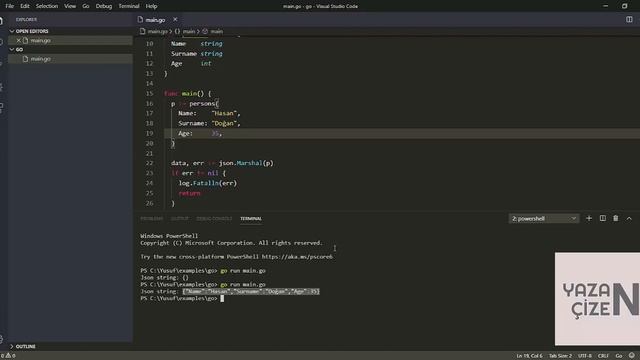Image resolution: width=640 pixels, height=360 pixels.
Task: Change the CRLF line ending setting
Action: pyautogui.click(x=603, y=356)
